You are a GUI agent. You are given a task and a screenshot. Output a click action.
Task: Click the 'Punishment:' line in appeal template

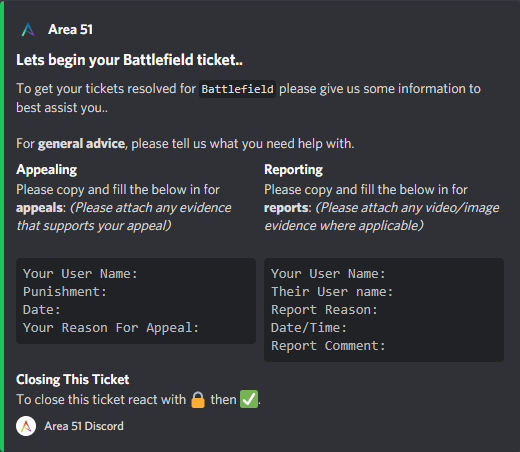click(65, 292)
